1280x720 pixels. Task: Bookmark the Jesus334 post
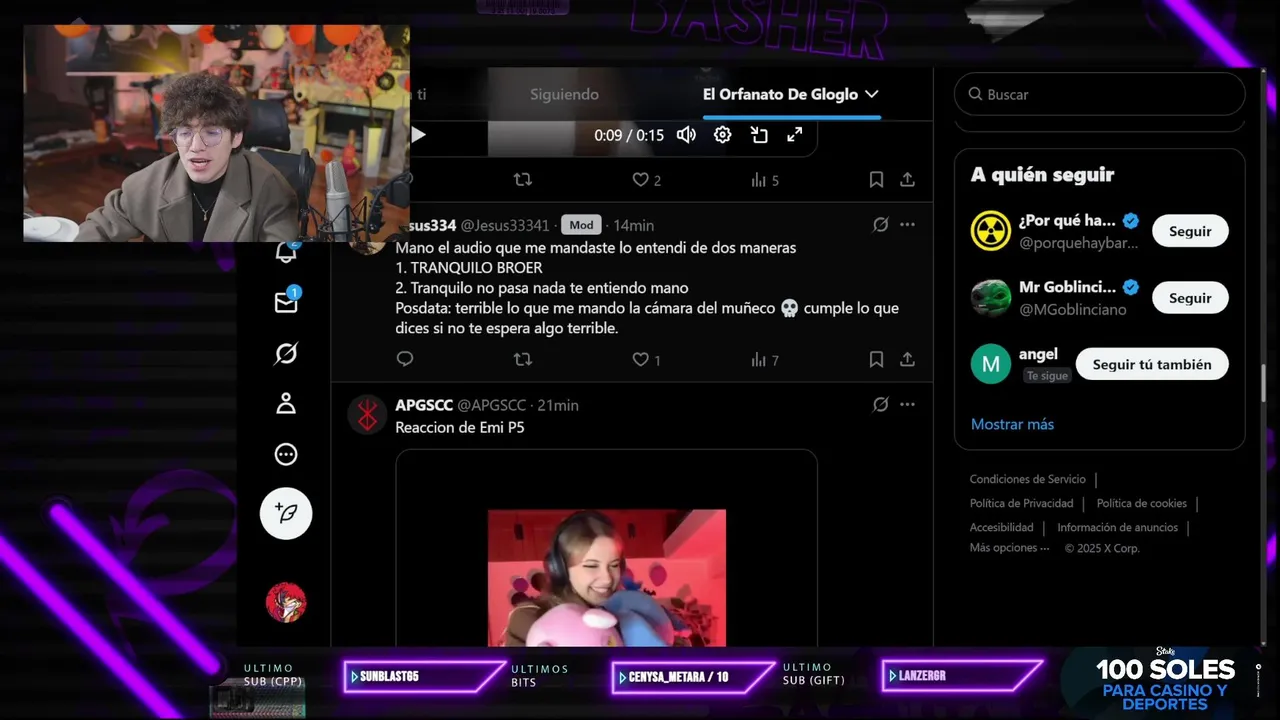pyautogui.click(x=876, y=359)
